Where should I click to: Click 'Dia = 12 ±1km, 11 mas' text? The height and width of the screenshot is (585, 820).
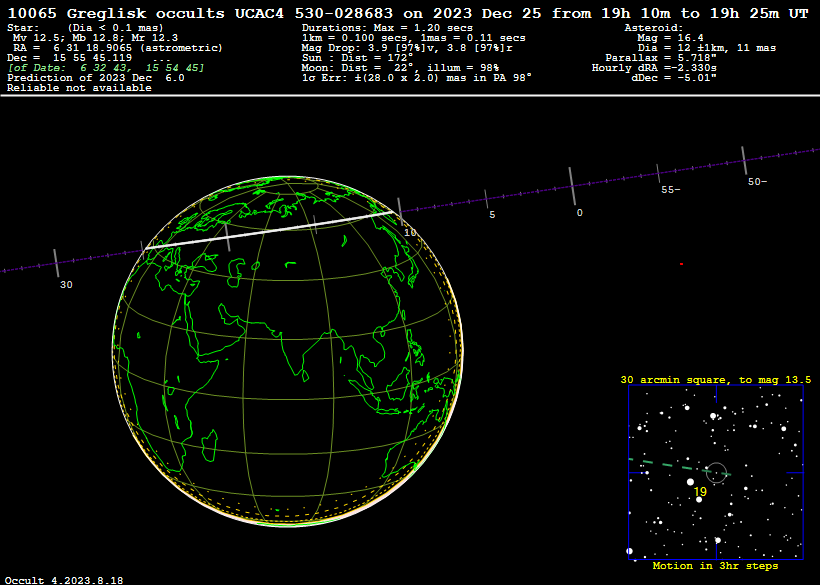(x=707, y=48)
